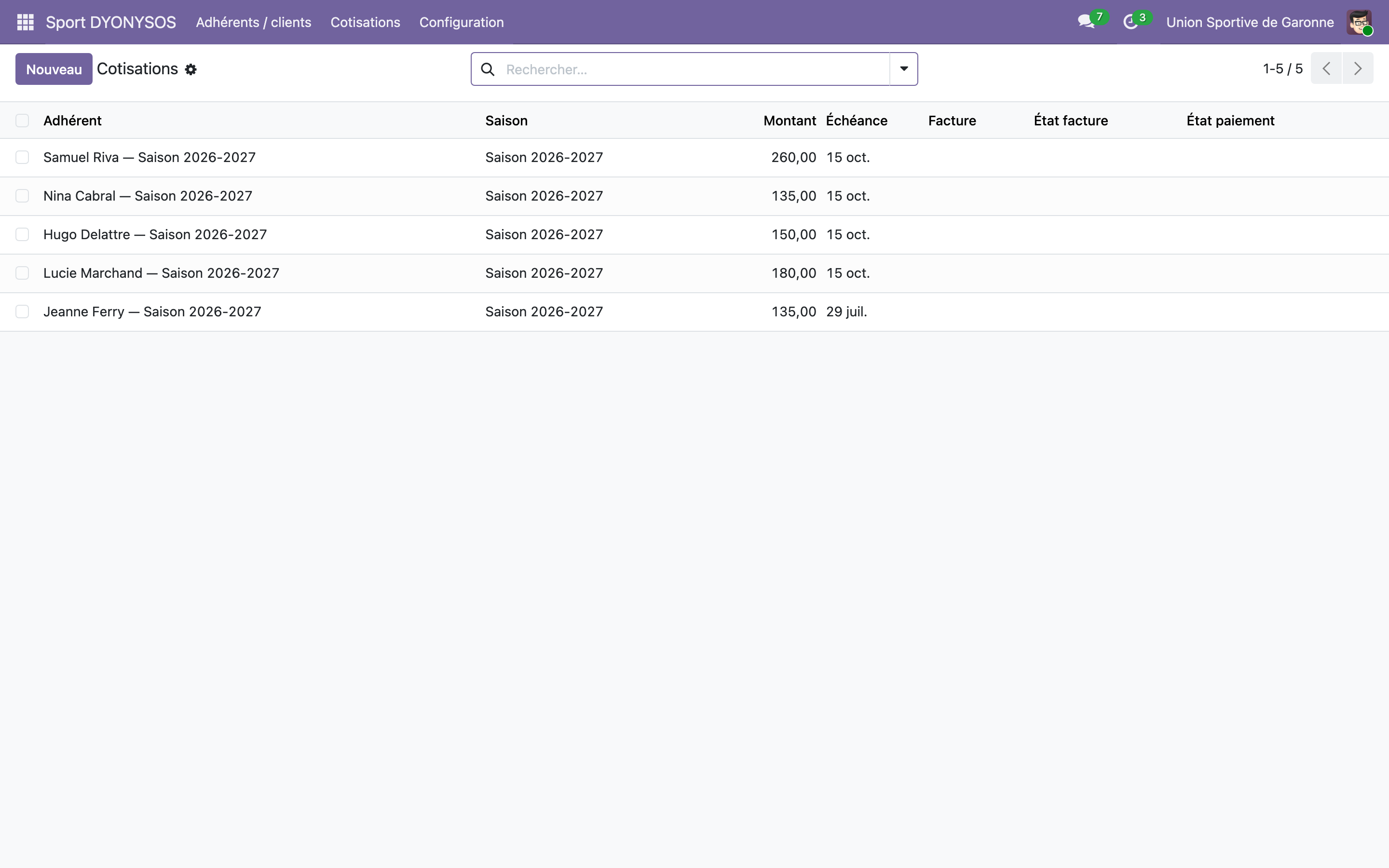The width and height of the screenshot is (1389, 868).
Task: Sort by Échéance column header
Action: tap(857, 121)
